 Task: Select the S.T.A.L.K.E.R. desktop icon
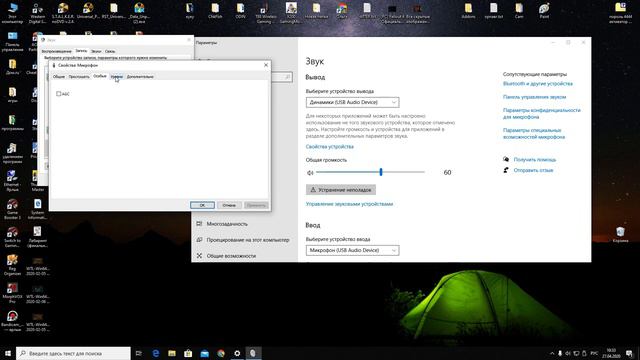(63, 12)
